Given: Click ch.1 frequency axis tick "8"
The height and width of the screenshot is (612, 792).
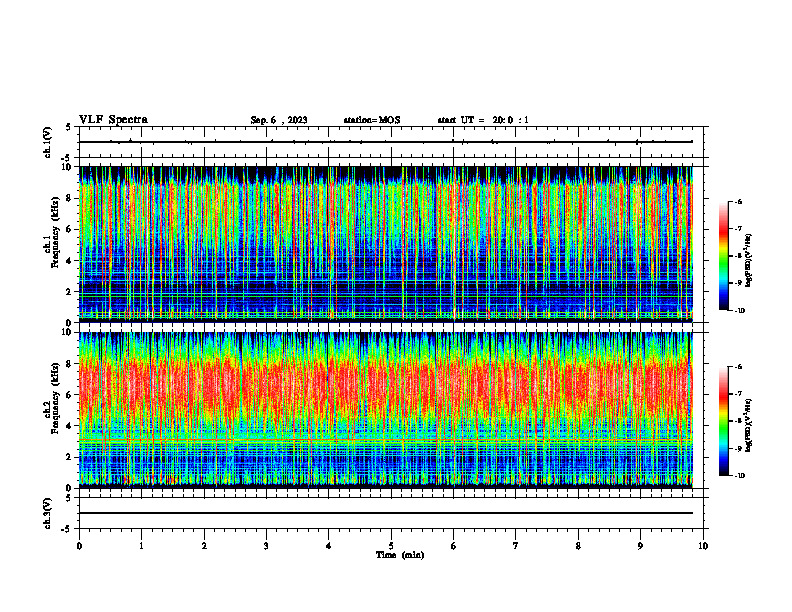Looking at the screenshot, I should click(x=70, y=198).
